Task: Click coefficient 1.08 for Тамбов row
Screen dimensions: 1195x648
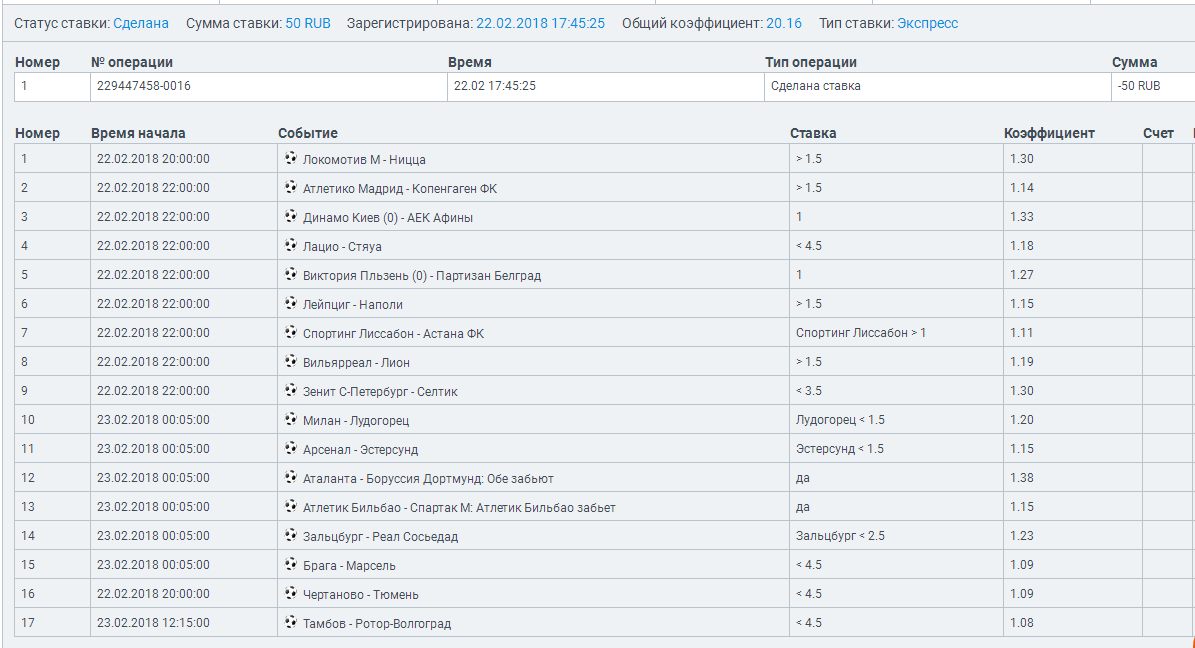Action: point(1022,623)
